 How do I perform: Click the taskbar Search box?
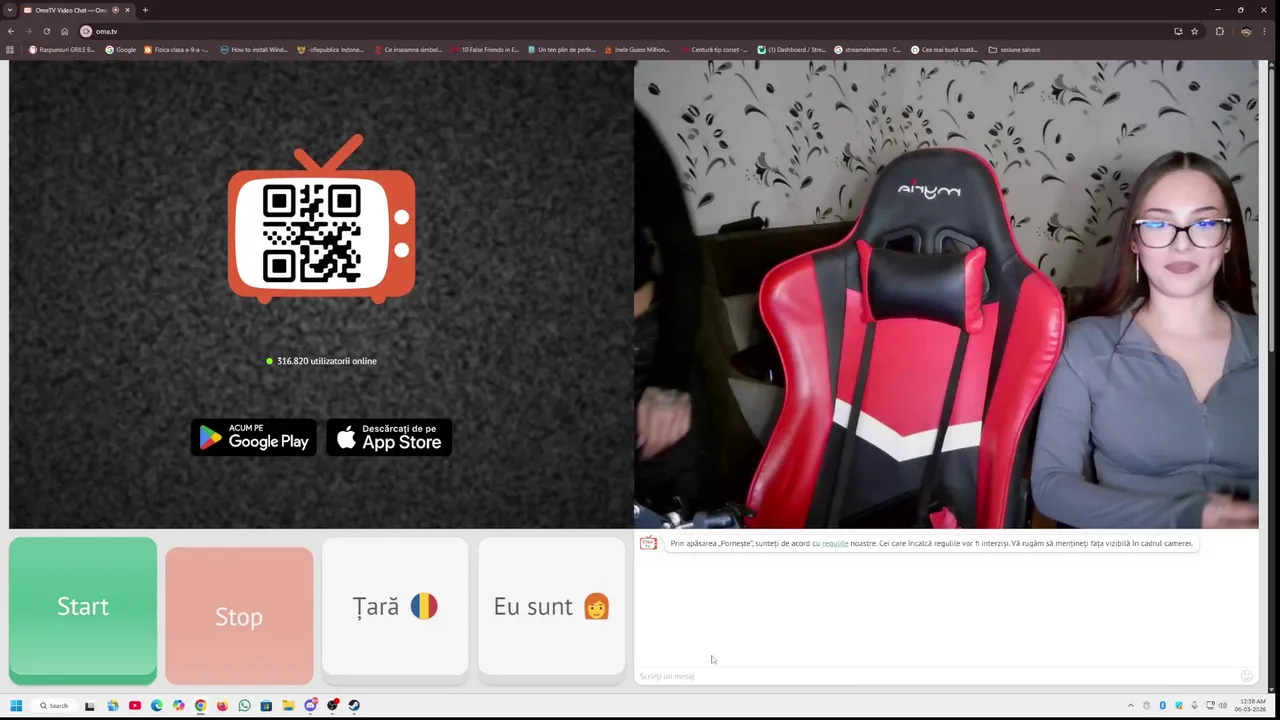click(x=54, y=705)
